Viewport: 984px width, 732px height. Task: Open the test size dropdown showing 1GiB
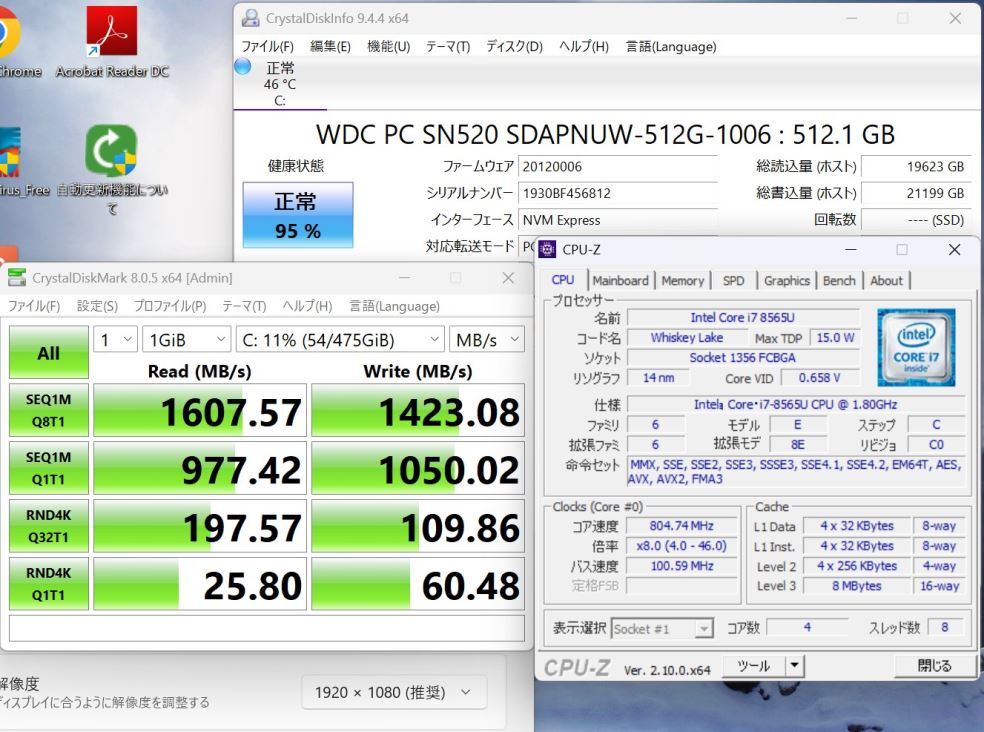tap(186, 340)
